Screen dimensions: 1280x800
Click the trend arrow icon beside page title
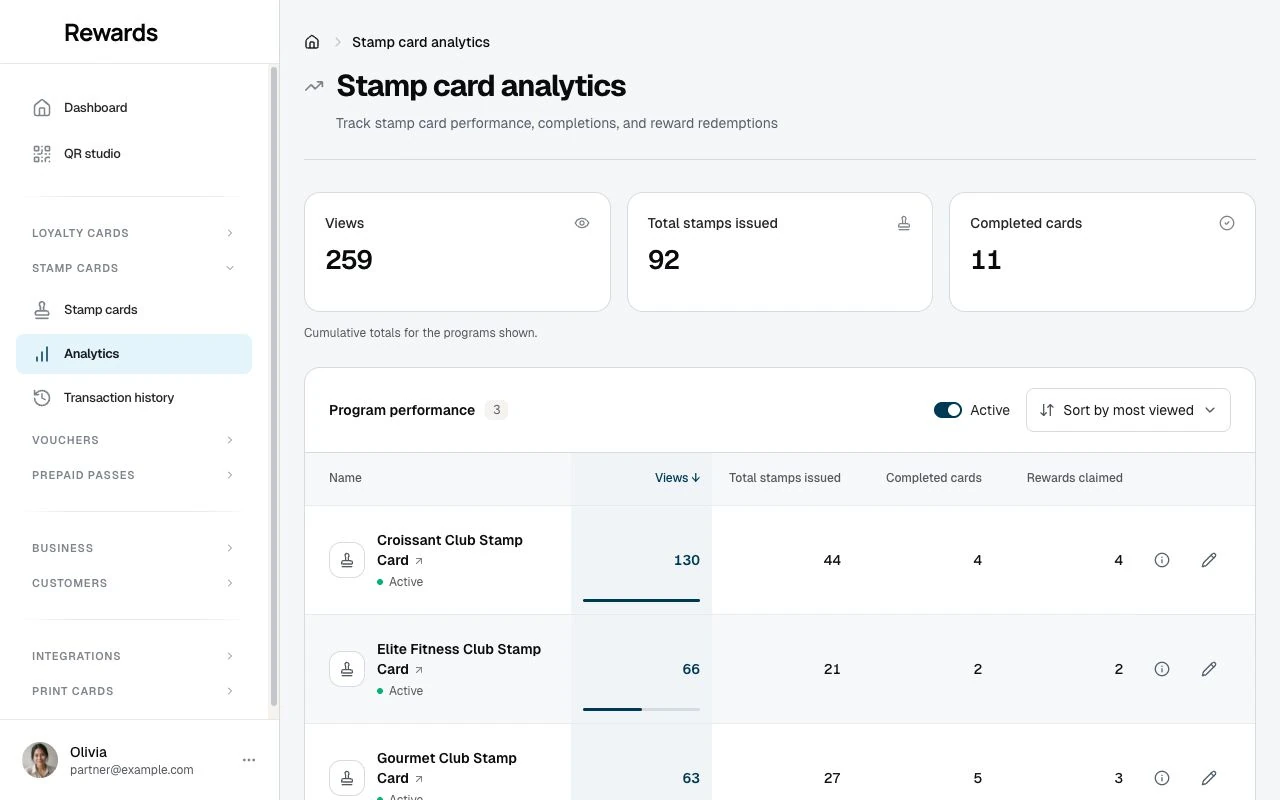pyautogui.click(x=314, y=86)
